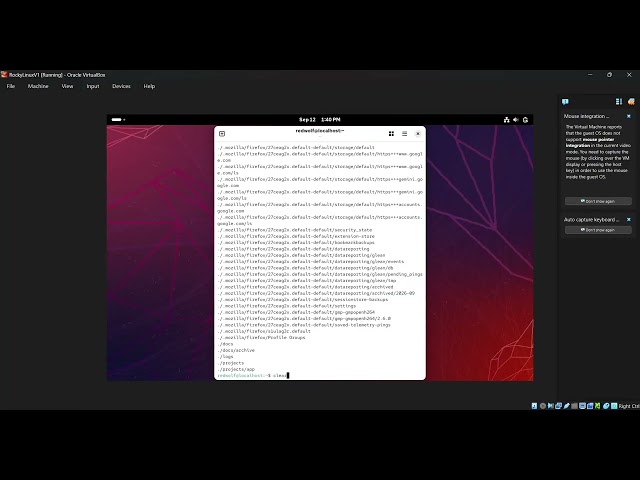Dismiss the Auto capture keyboard notification

click(x=629, y=220)
